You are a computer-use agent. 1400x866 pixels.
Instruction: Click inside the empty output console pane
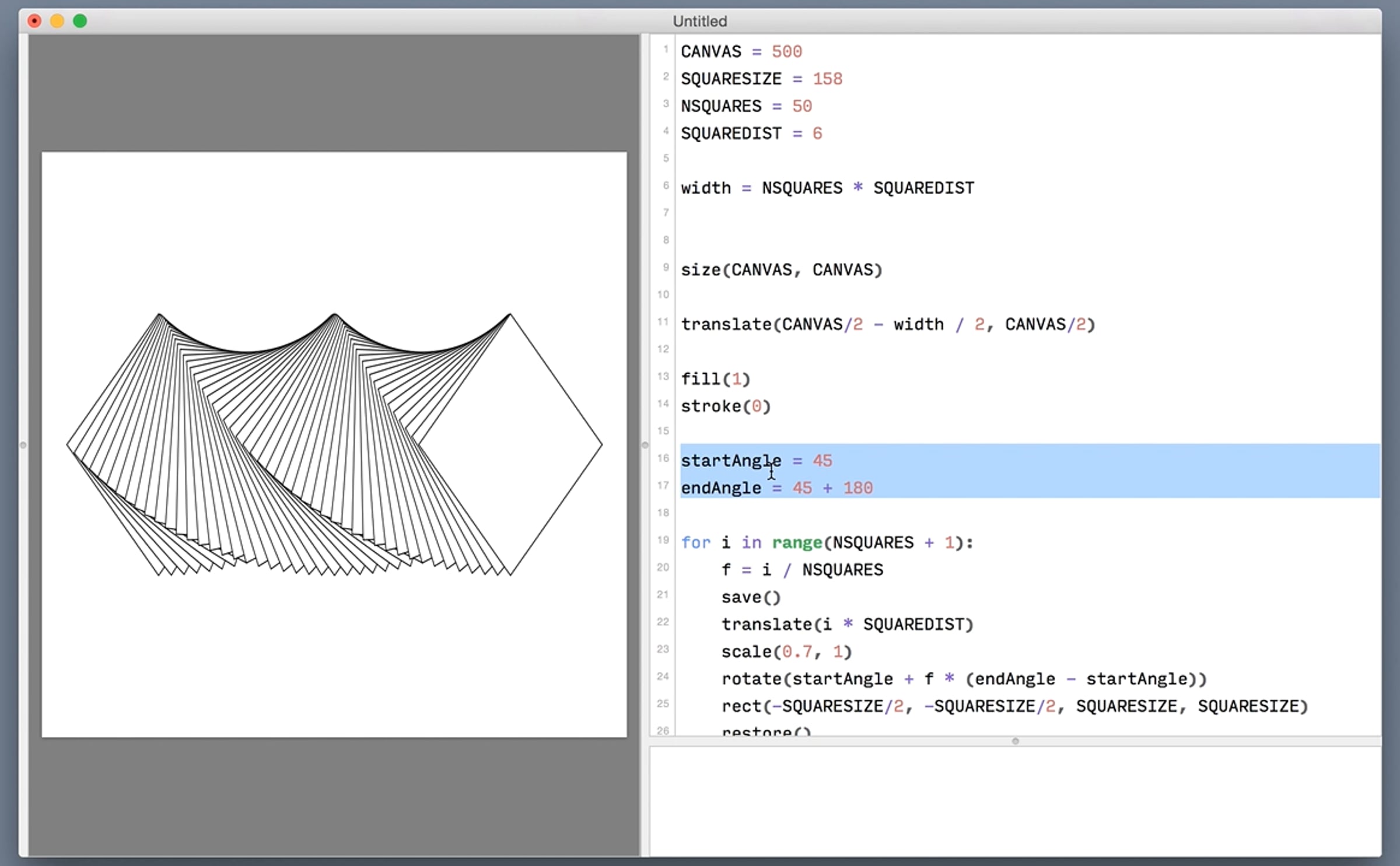[1015, 802]
